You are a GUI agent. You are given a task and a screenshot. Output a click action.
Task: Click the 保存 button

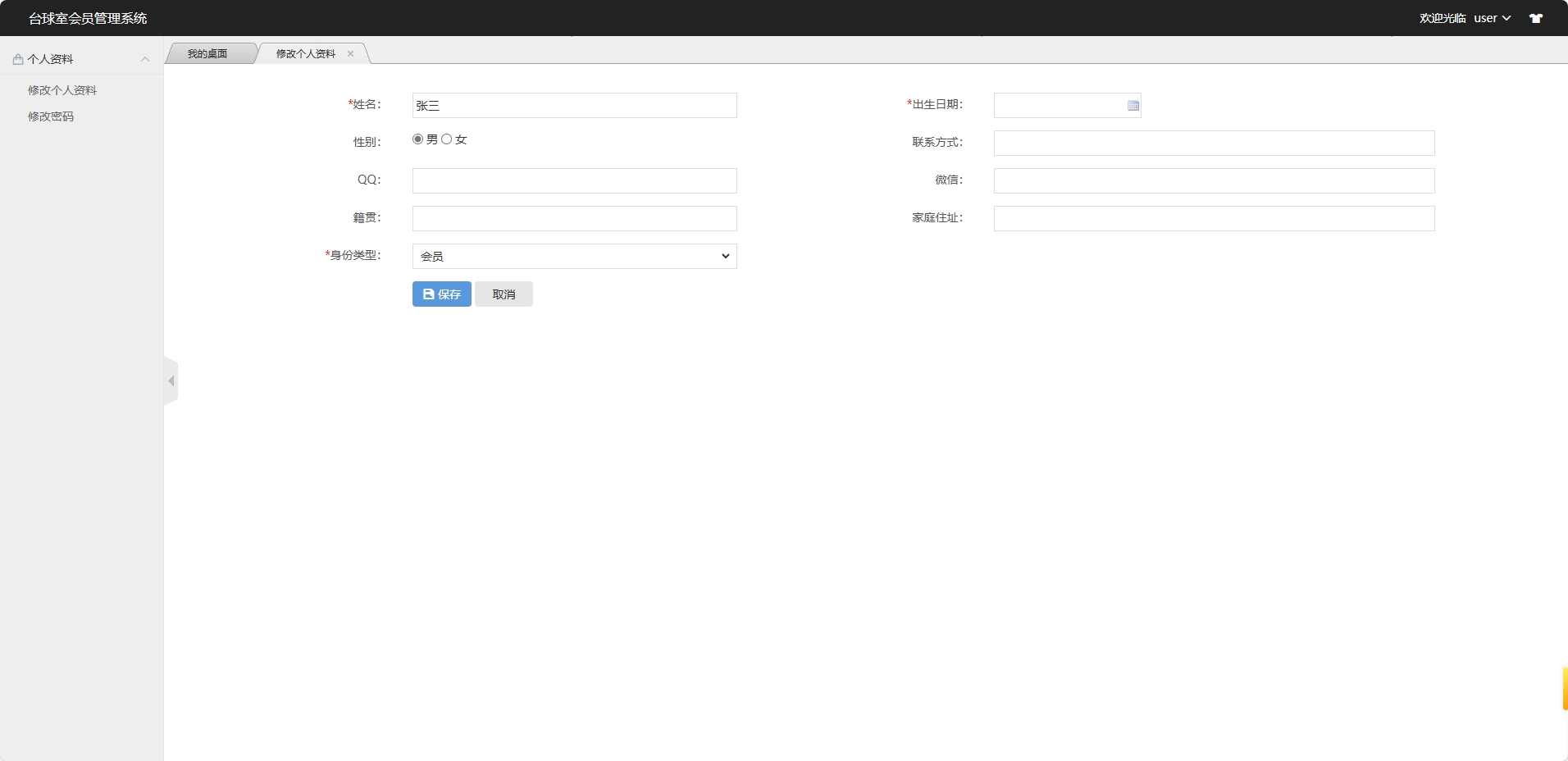pos(442,294)
